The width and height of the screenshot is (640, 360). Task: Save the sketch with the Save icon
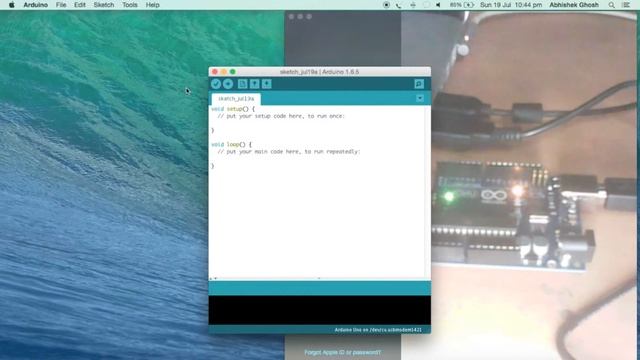[267, 84]
